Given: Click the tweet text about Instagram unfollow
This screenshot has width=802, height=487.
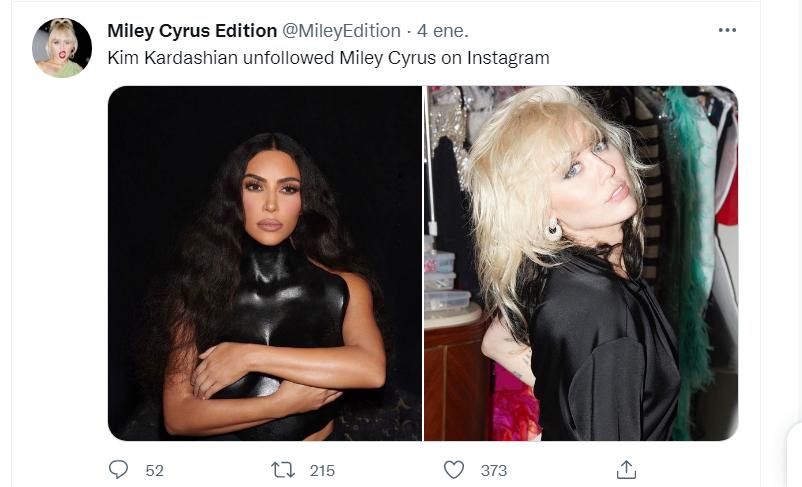Looking at the screenshot, I should coord(328,58).
